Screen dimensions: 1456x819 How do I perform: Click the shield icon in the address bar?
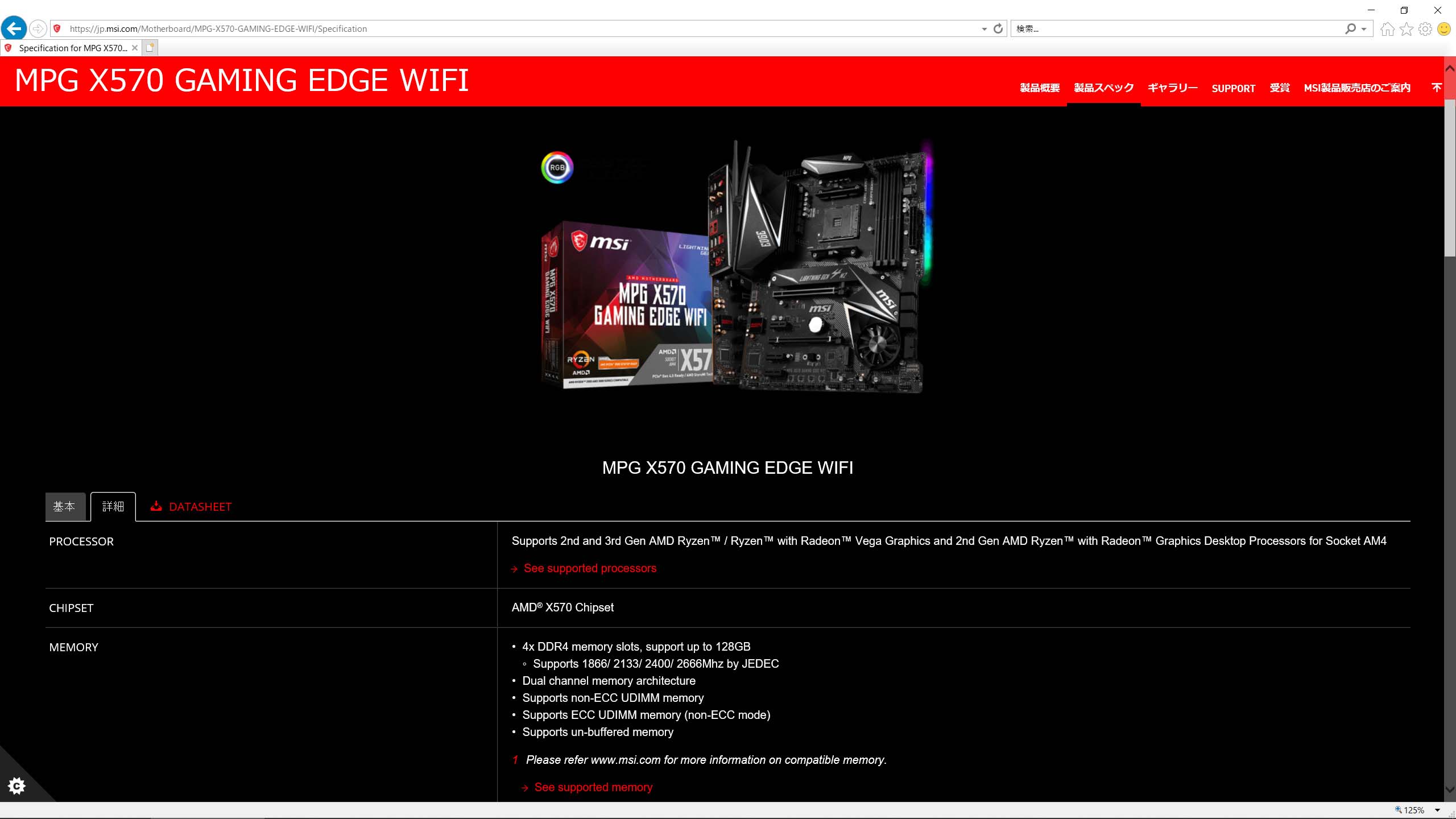[x=57, y=28]
